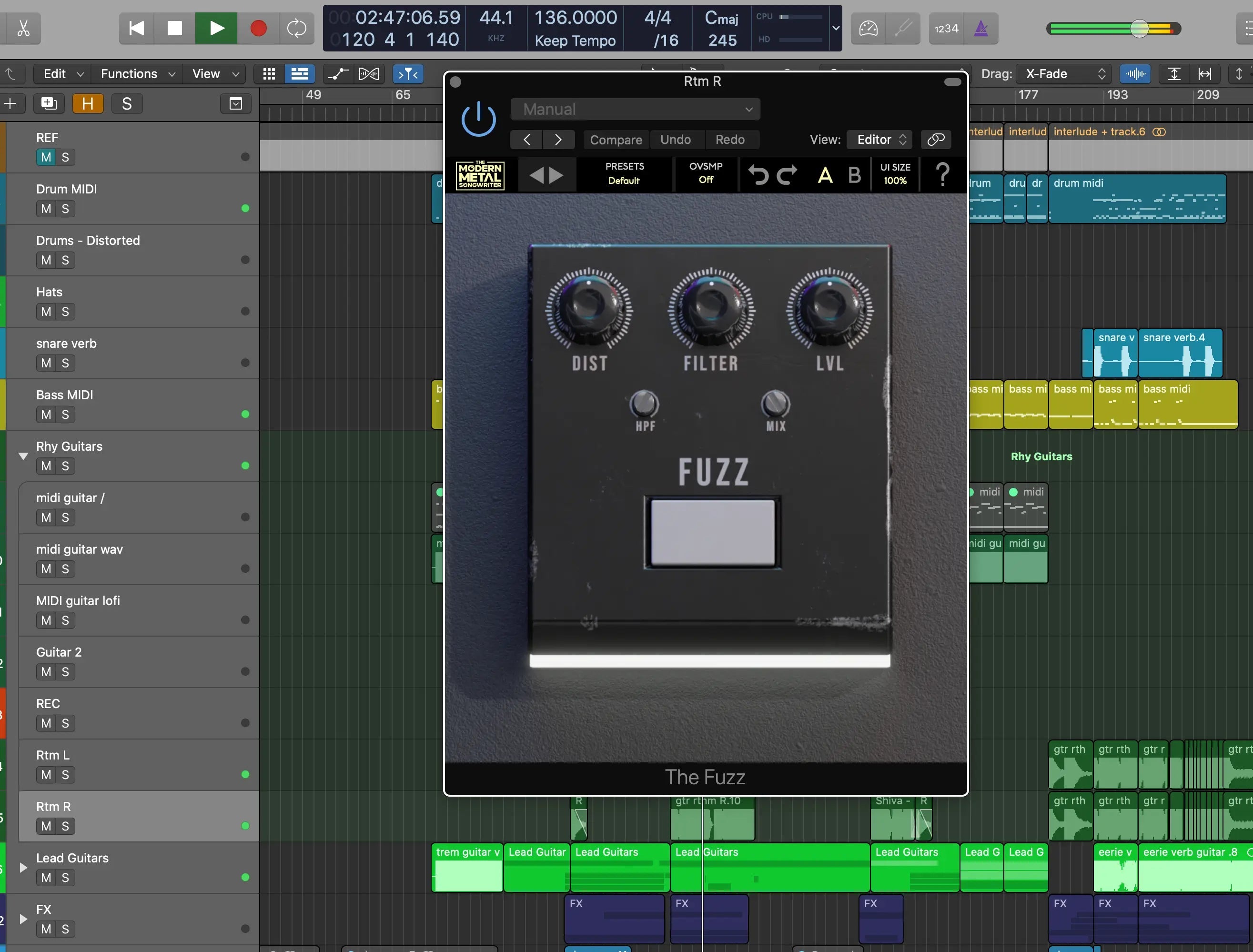Click the metronome icon
The height and width of the screenshot is (952, 1253).
click(980, 28)
